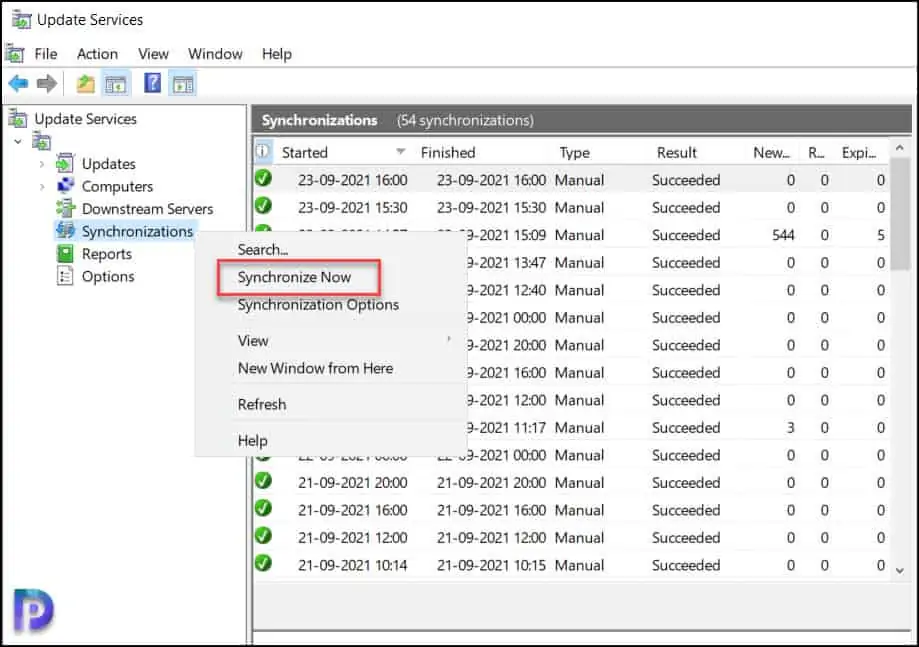Click green check icon for 23-09-2021 16:00 row
Image resolution: width=919 pixels, height=647 pixels.
(263, 178)
